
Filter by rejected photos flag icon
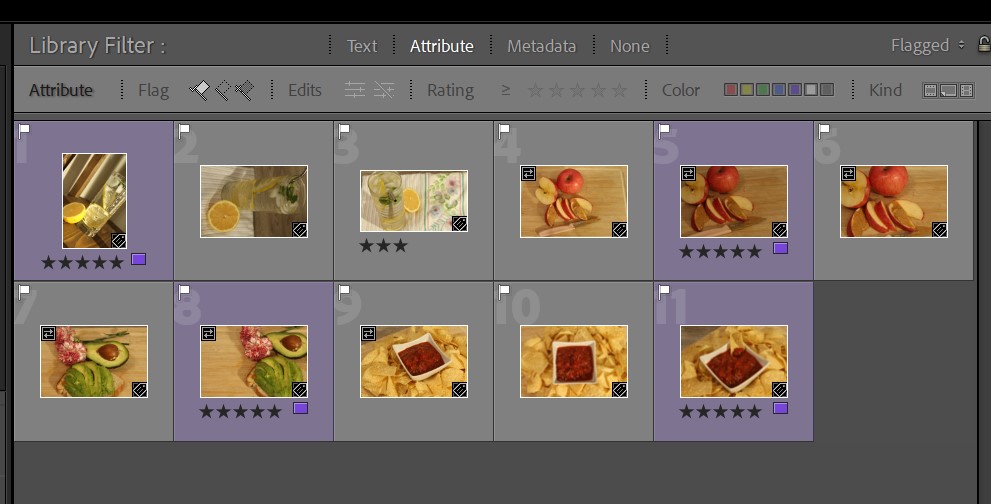[244, 90]
